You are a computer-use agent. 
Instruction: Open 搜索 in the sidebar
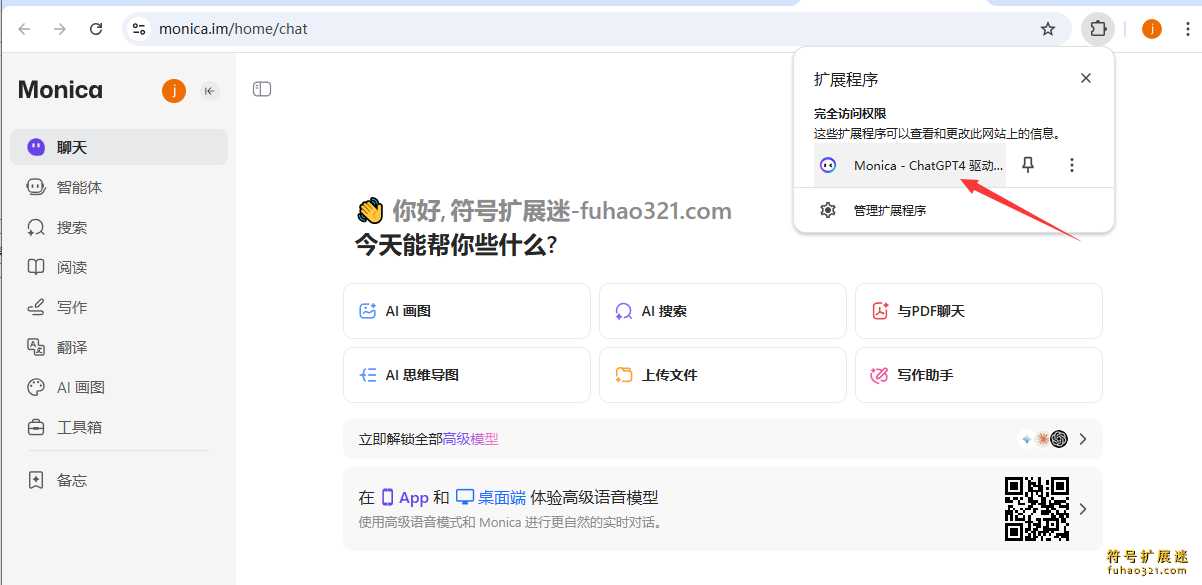[x=119, y=227]
